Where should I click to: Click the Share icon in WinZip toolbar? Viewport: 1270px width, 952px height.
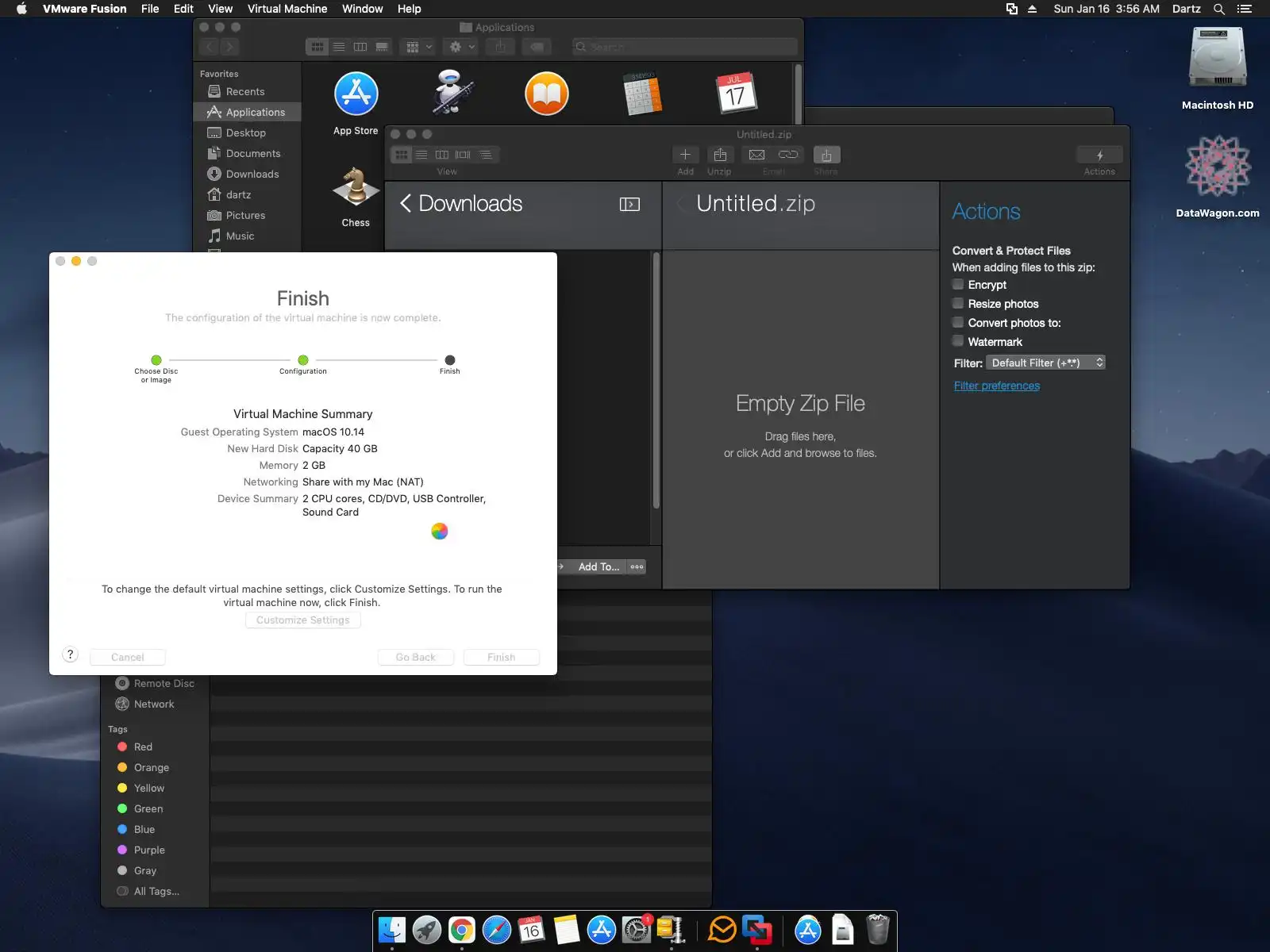coord(826,155)
